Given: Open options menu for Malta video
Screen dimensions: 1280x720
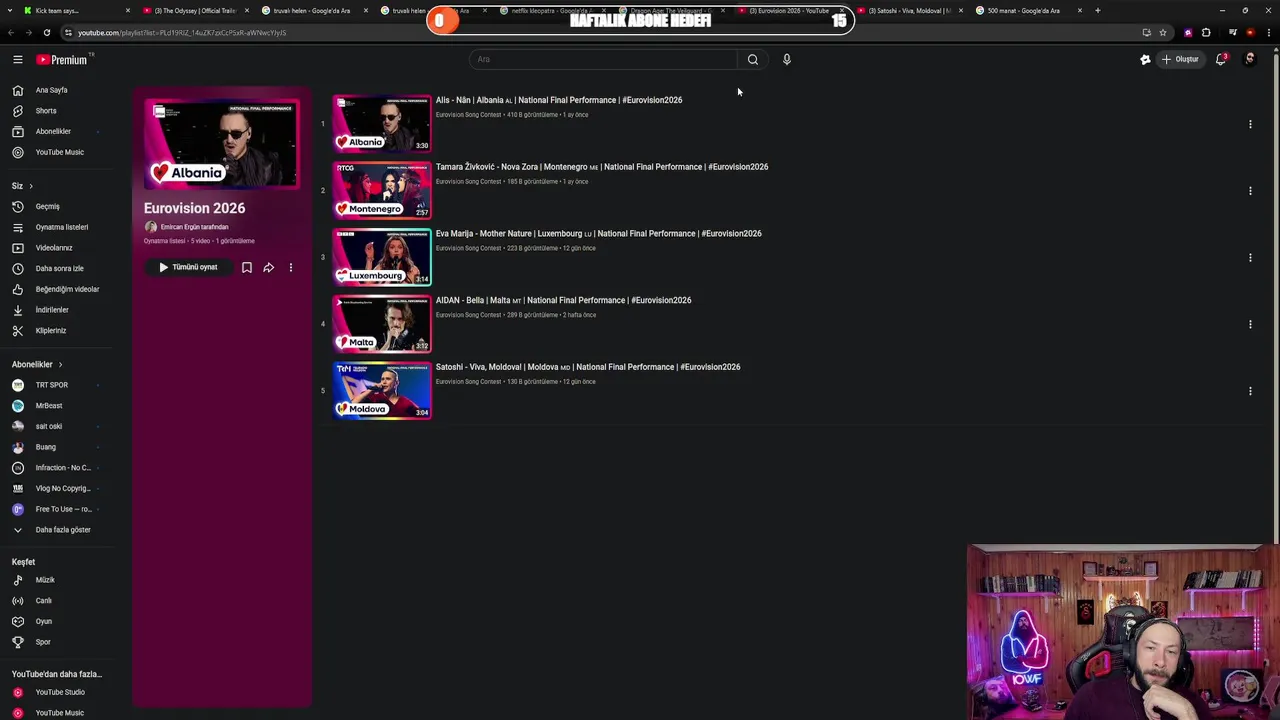Looking at the screenshot, I should pyautogui.click(x=1250, y=324).
